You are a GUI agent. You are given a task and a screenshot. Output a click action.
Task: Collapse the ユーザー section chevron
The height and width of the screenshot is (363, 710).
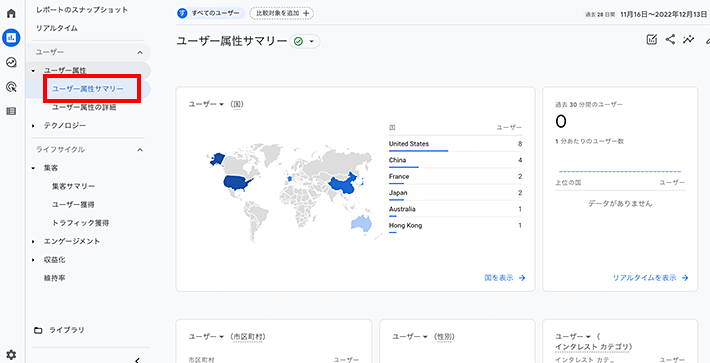click(x=140, y=53)
